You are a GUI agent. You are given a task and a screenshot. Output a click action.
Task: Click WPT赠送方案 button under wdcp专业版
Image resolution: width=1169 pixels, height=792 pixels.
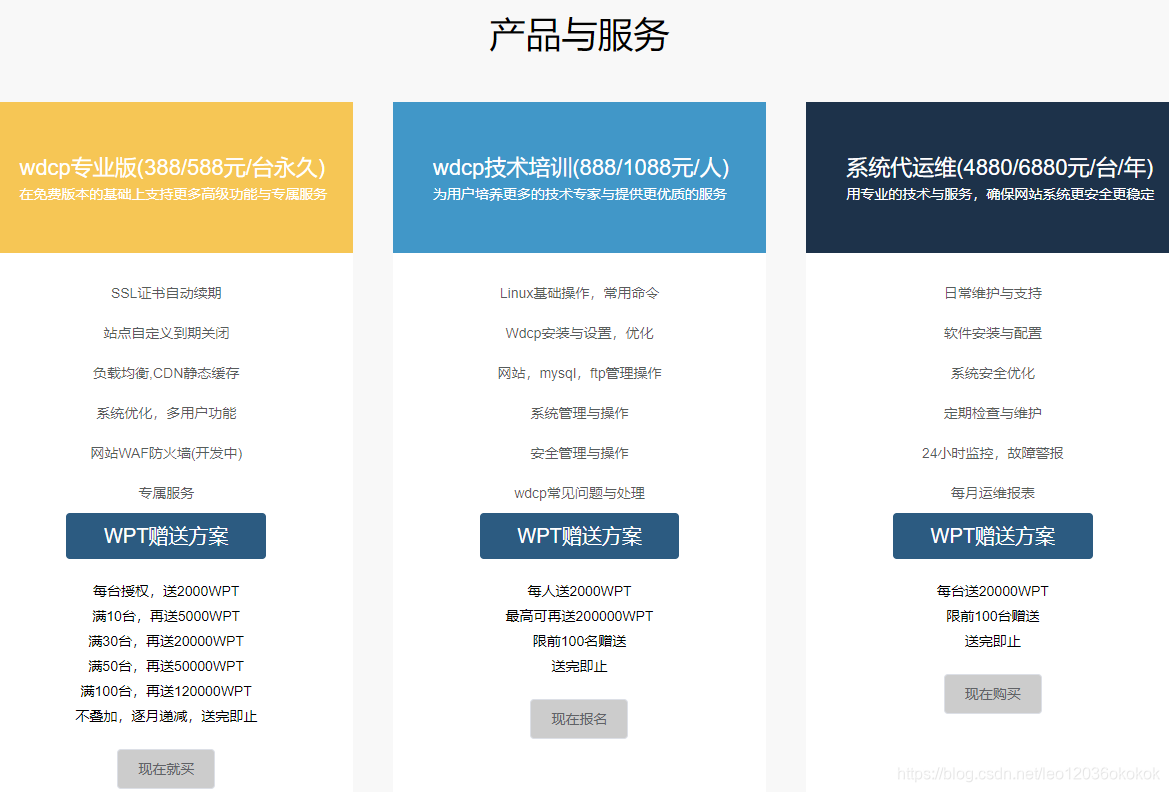(166, 535)
